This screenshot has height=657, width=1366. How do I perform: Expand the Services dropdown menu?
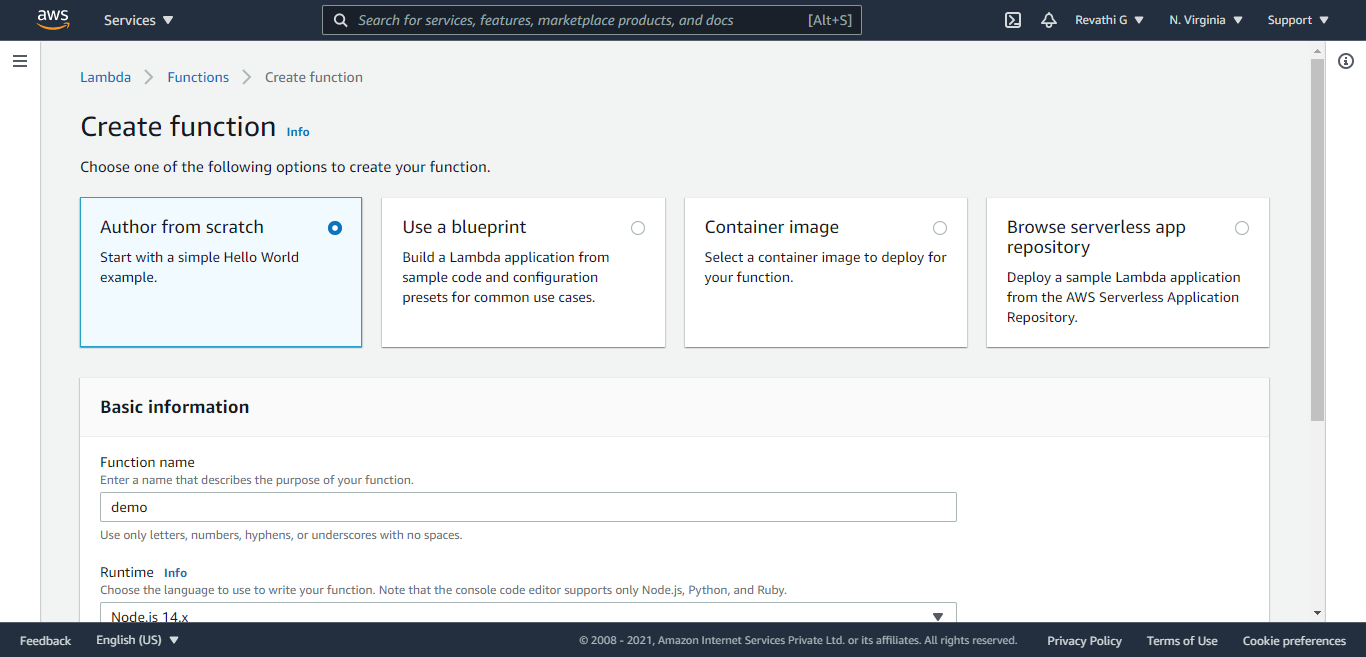(x=138, y=20)
